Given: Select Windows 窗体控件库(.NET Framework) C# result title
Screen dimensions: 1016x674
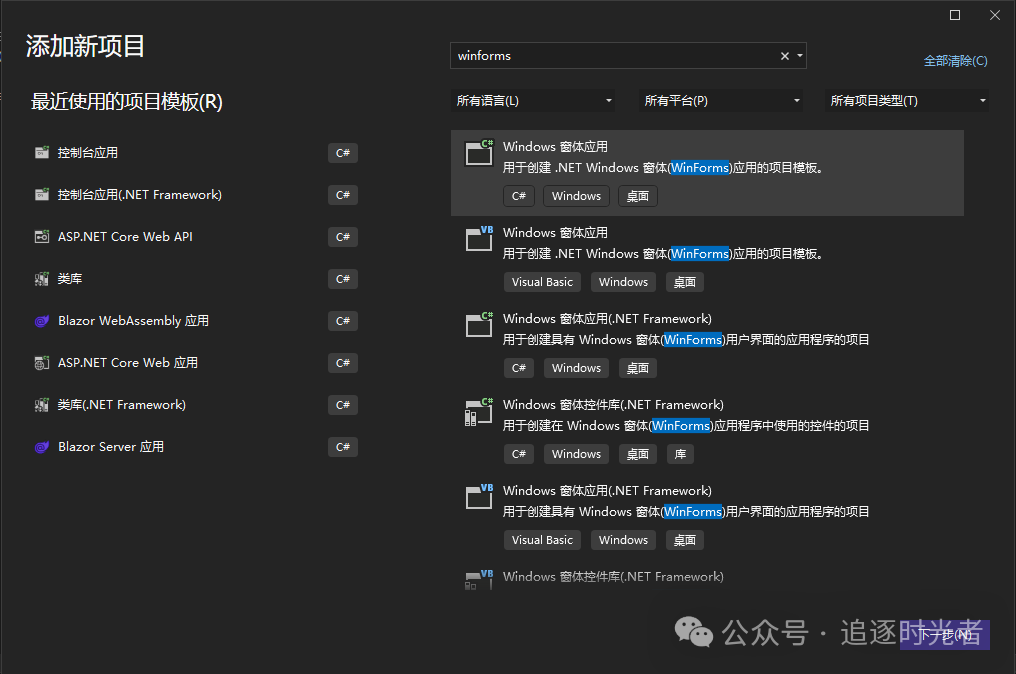Looking at the screenshot, I should (613, 405).
